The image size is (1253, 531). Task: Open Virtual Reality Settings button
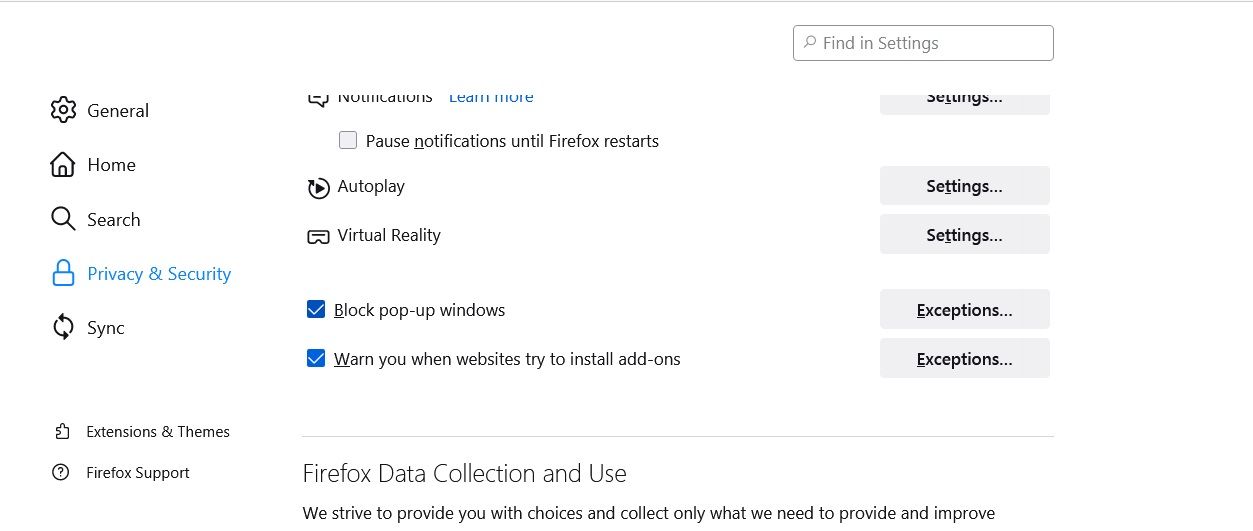point(964,235)
